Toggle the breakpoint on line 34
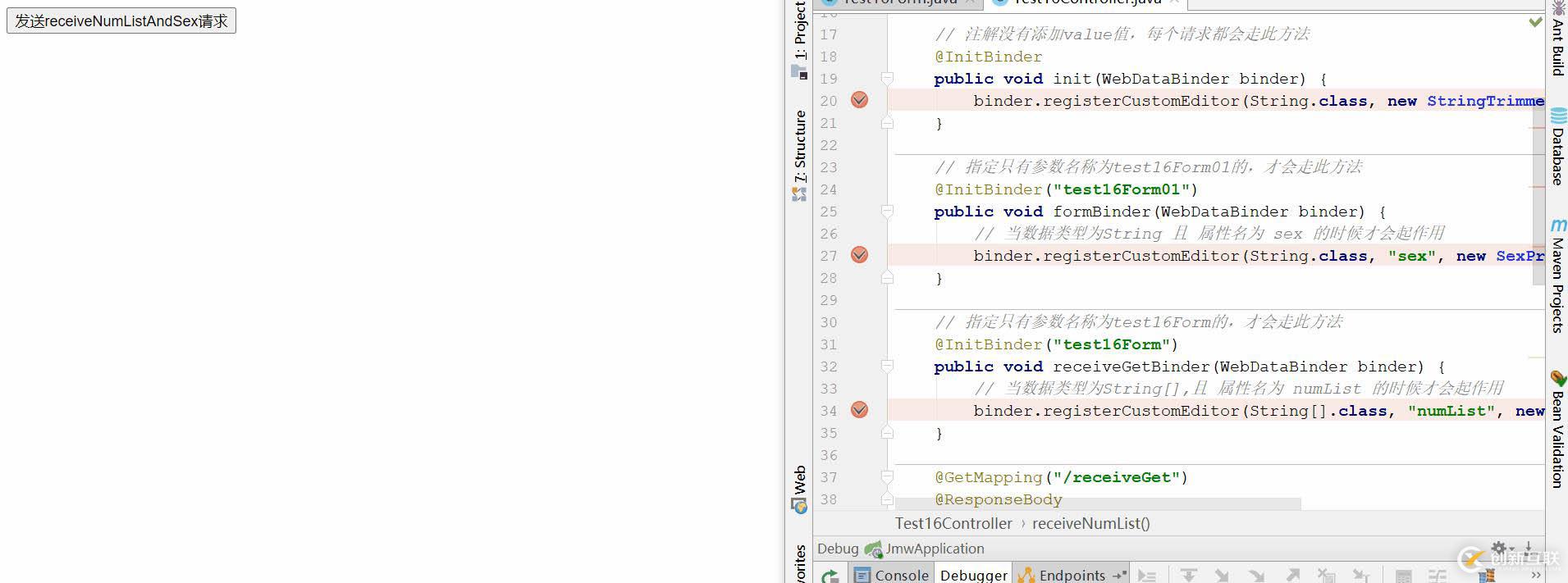 [x=859, y=410]
